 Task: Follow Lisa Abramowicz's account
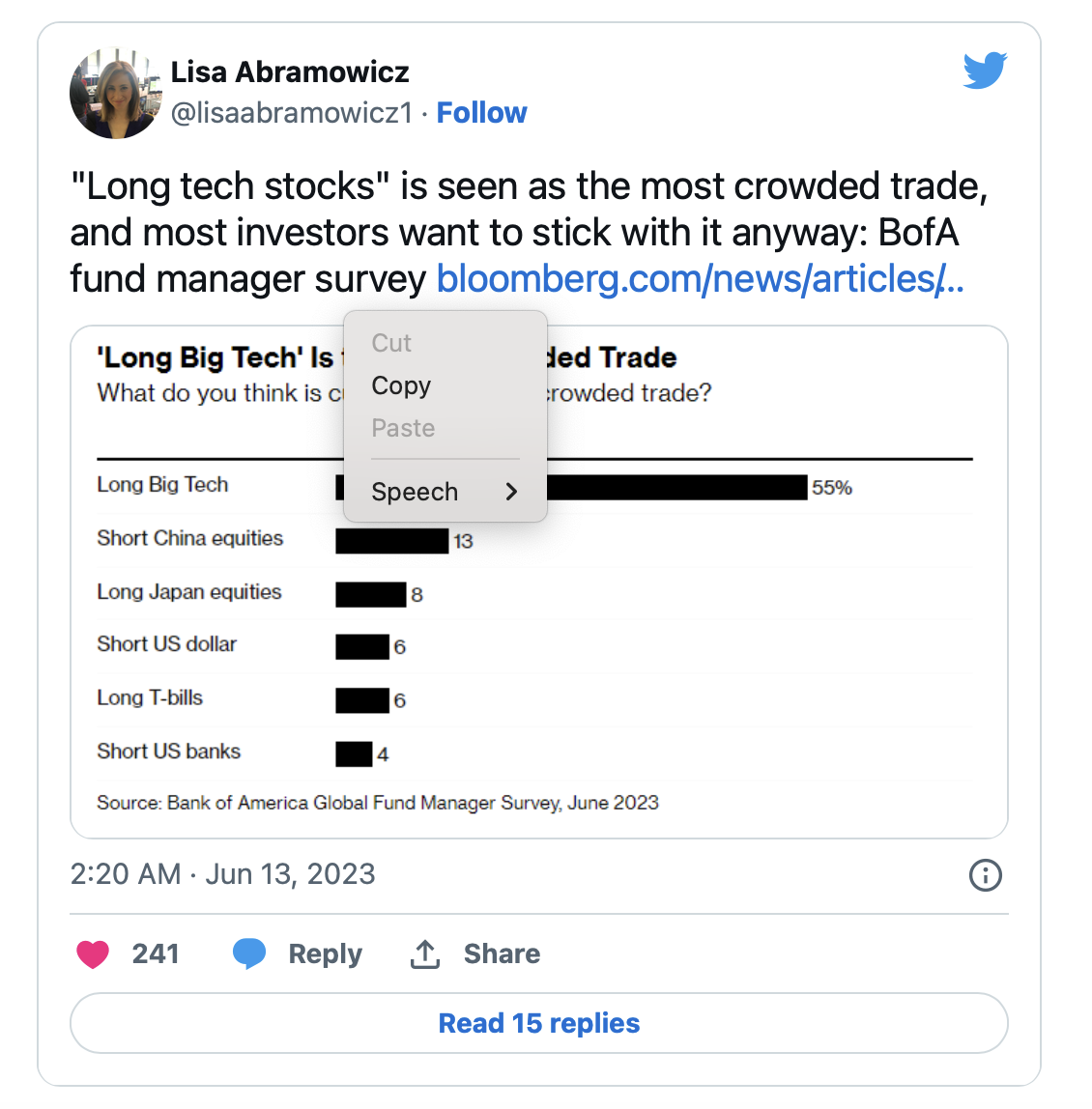(481, 113)
